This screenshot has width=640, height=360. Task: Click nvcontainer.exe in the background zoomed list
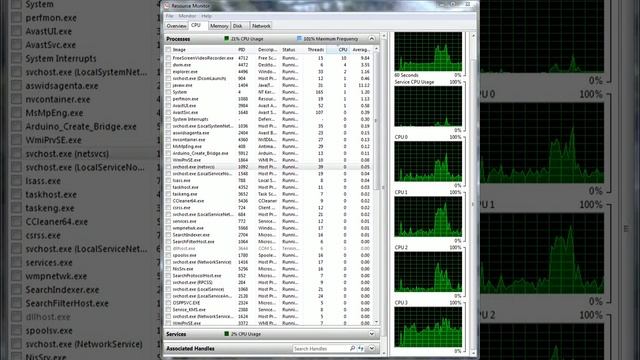pos(58,99)
